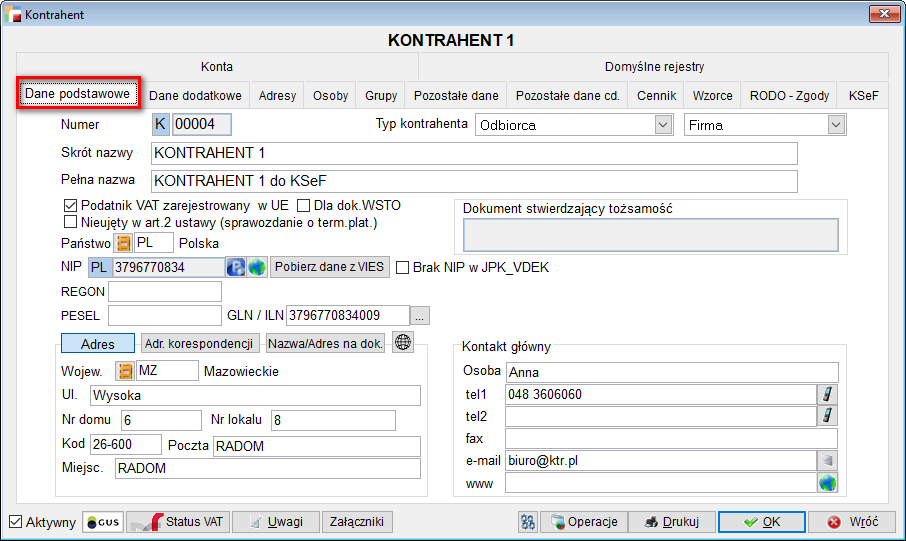Toggle the Aktywny checkbox
The height and width of the screenshot is (541, 906).
15,522
